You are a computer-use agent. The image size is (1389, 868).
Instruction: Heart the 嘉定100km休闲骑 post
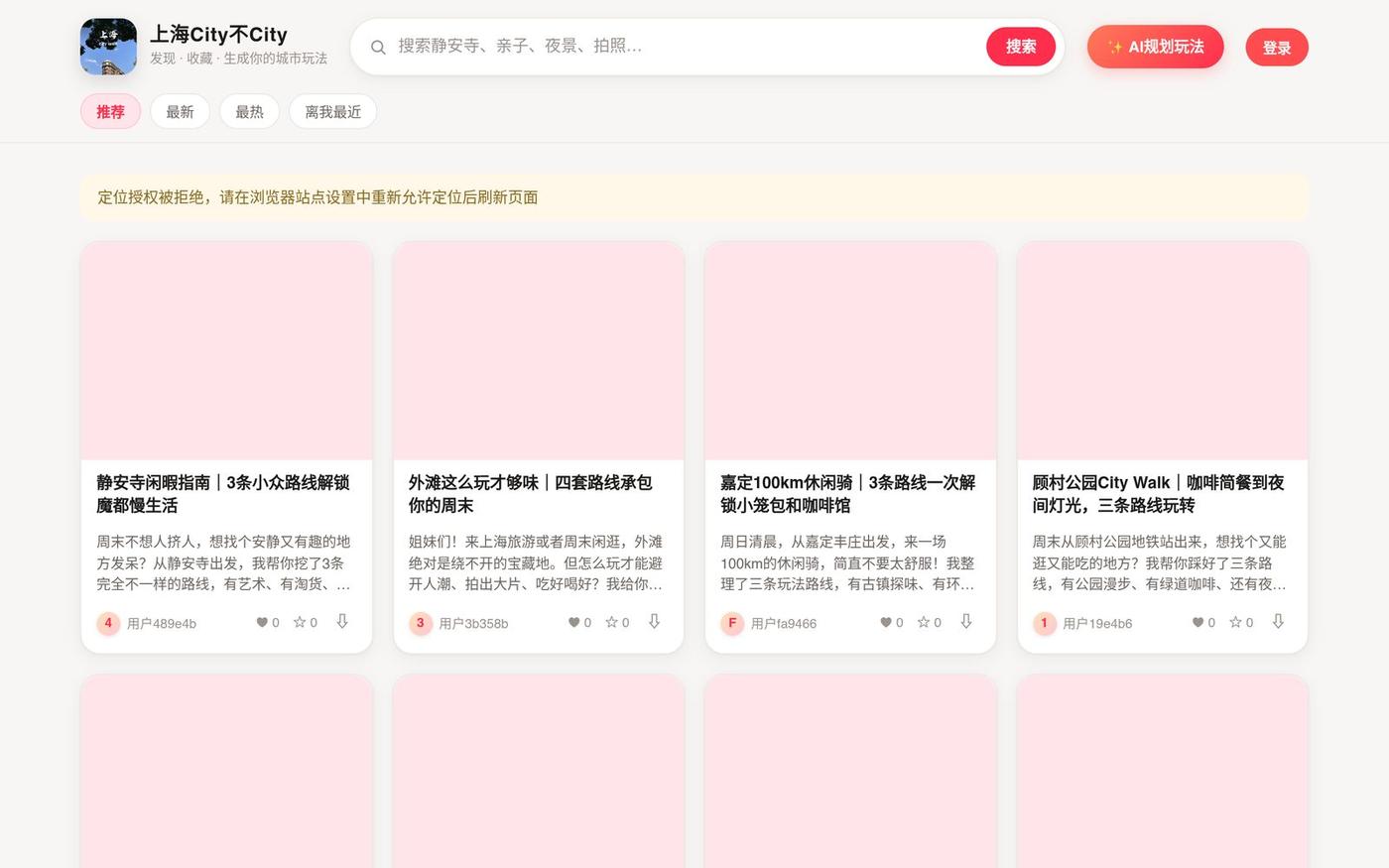point(886,623)
